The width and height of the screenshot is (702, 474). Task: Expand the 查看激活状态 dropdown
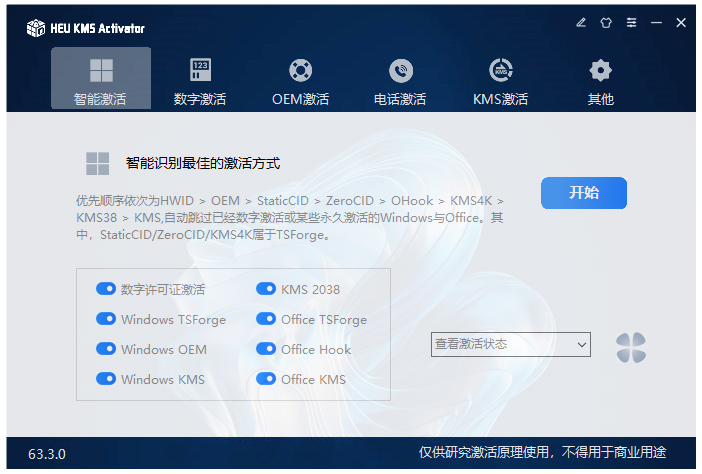(511, 344)
